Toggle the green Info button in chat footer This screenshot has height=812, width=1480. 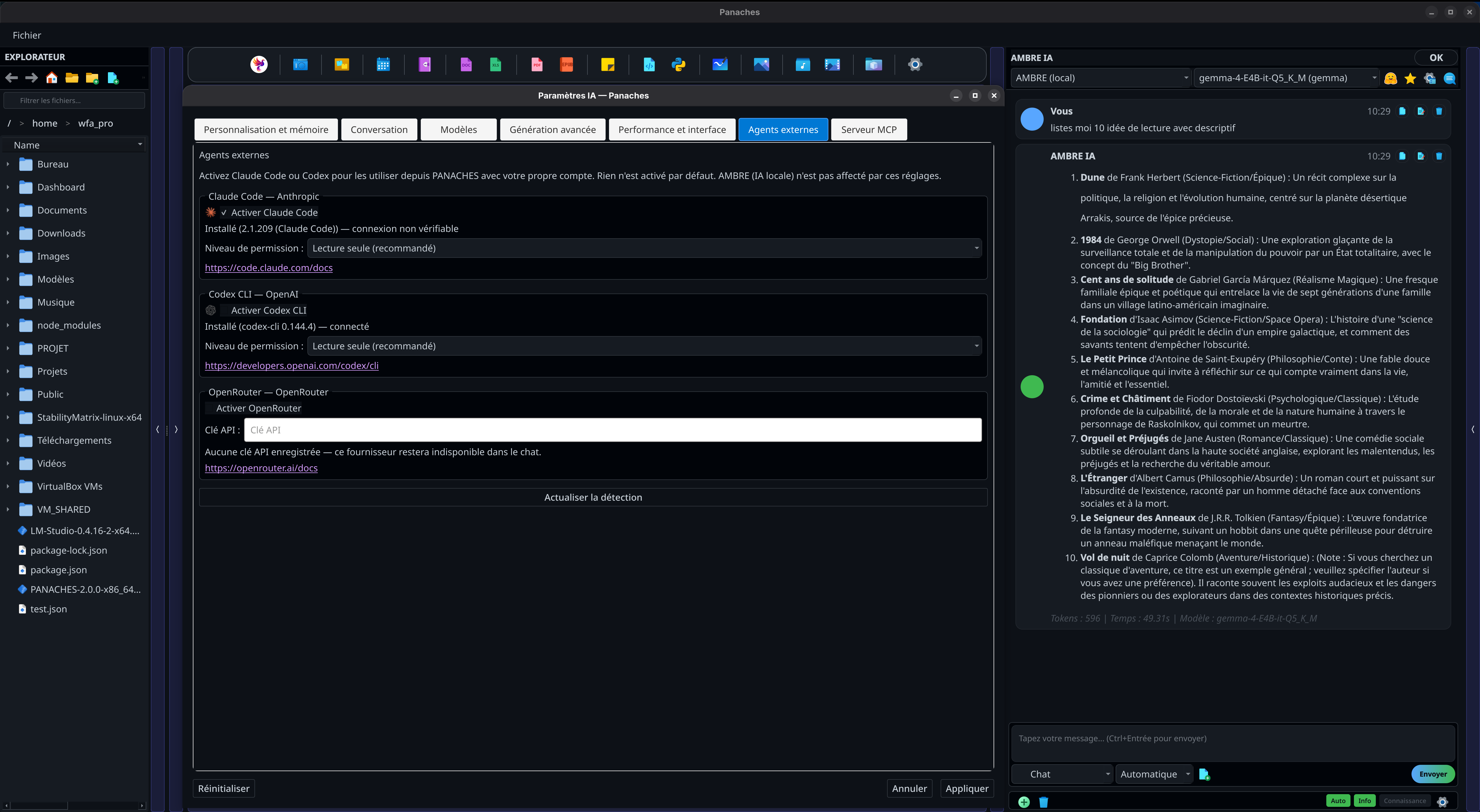[1365, 800]
